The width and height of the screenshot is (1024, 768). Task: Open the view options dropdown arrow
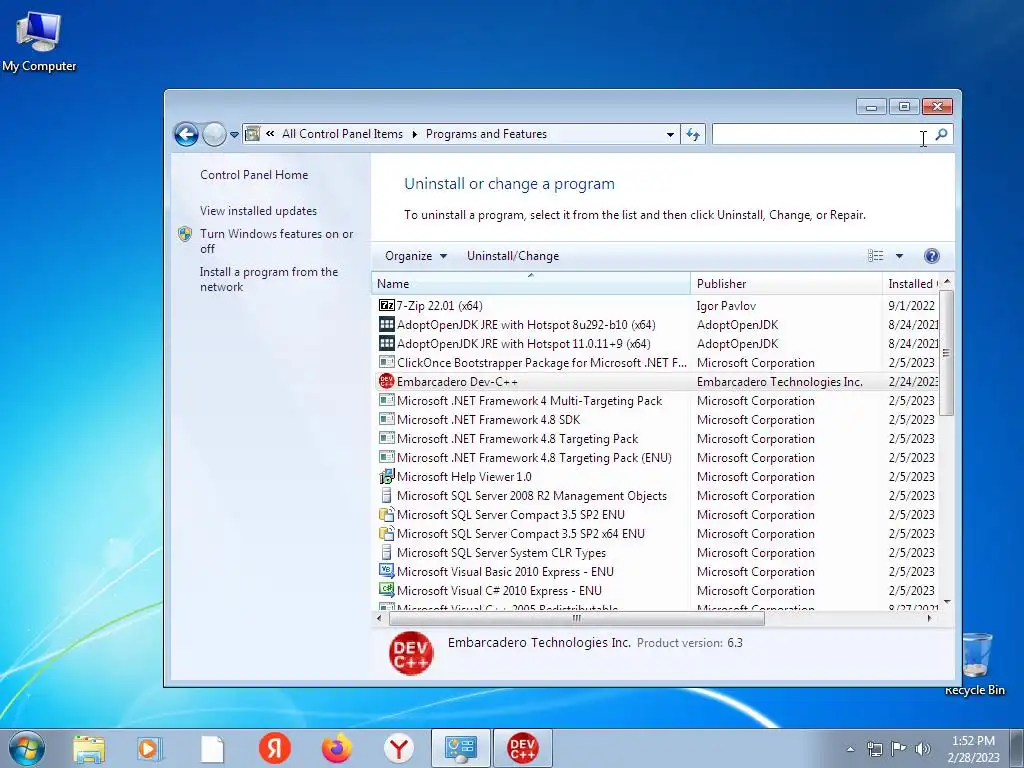899,256
